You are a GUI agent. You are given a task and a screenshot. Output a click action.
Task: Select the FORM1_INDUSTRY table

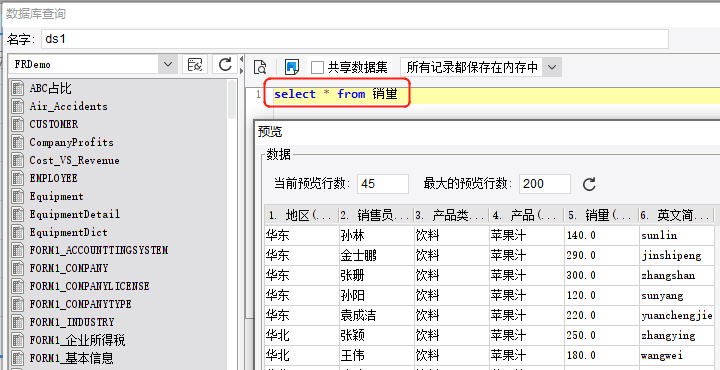click(x=72, y=322)
